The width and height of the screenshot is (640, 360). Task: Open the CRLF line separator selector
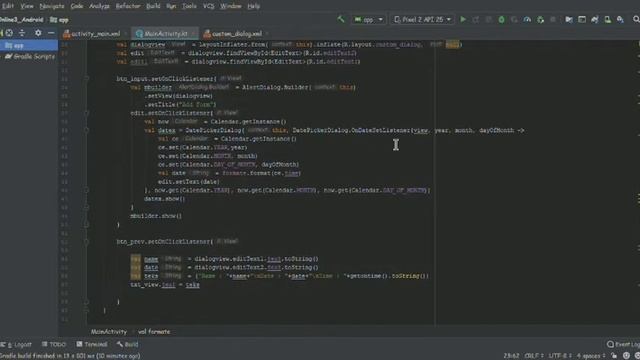pos(533,356)
